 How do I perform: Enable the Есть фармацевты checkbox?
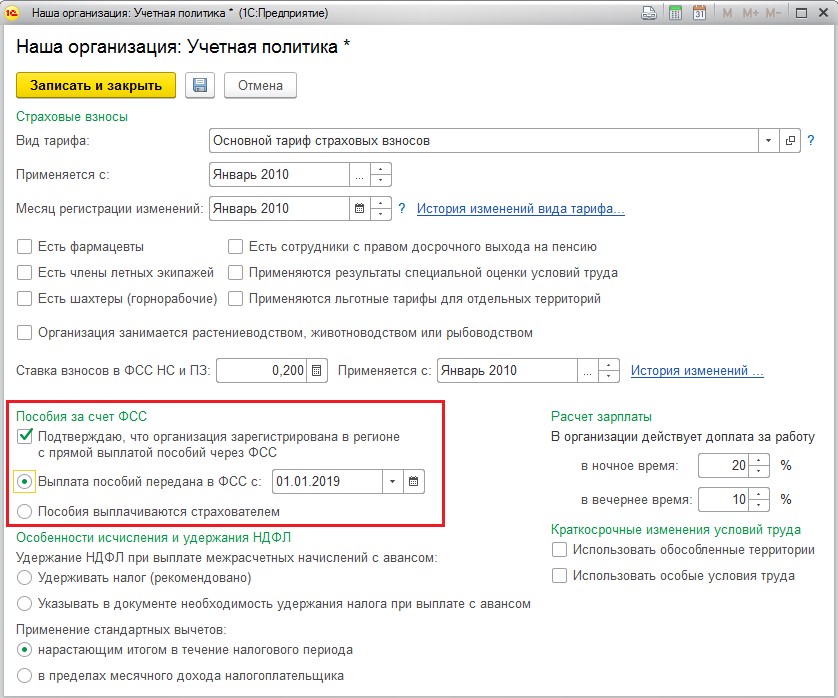coord(25,246)
